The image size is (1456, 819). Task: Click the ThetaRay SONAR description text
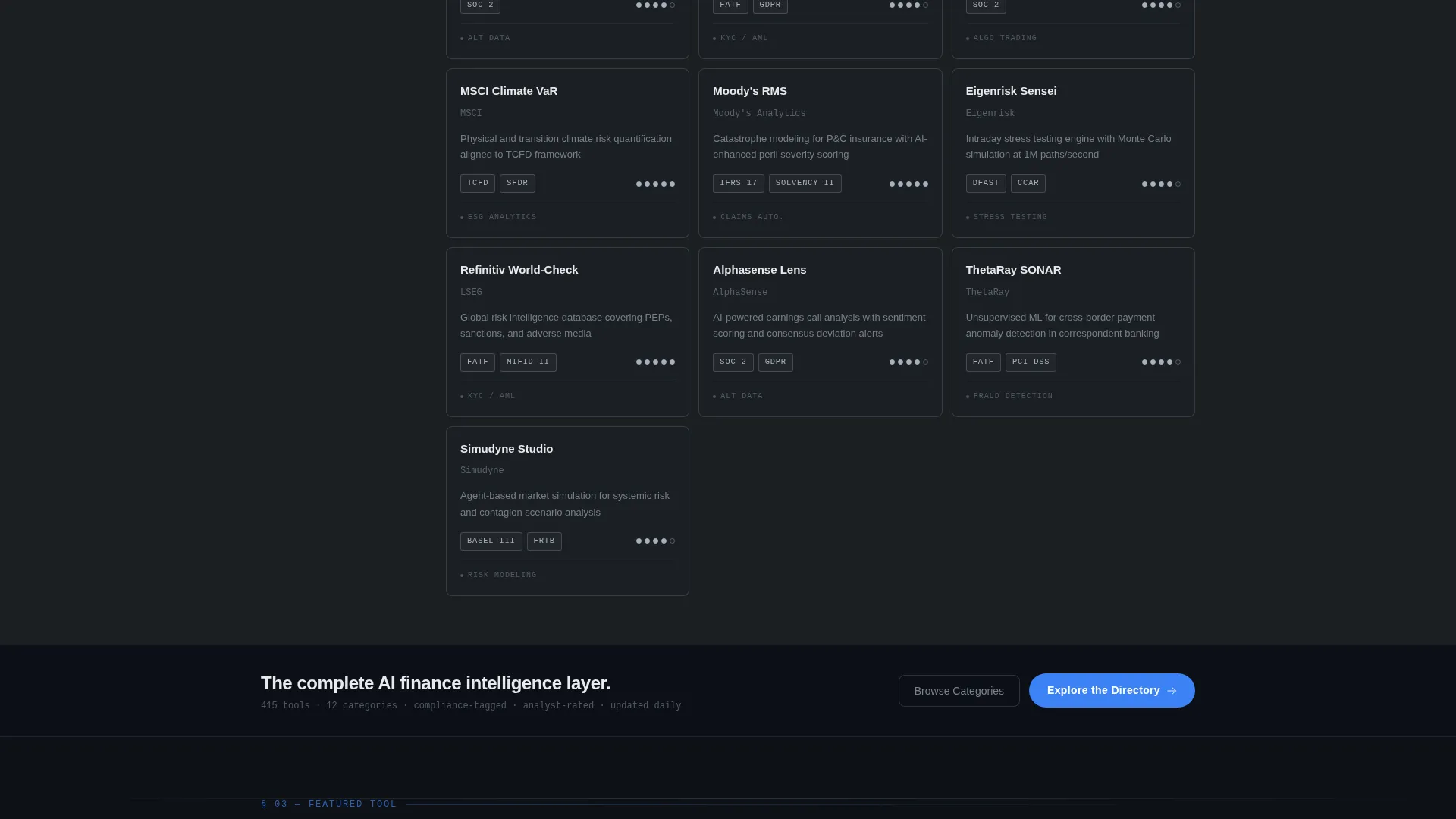click(x=1062, y=326)
